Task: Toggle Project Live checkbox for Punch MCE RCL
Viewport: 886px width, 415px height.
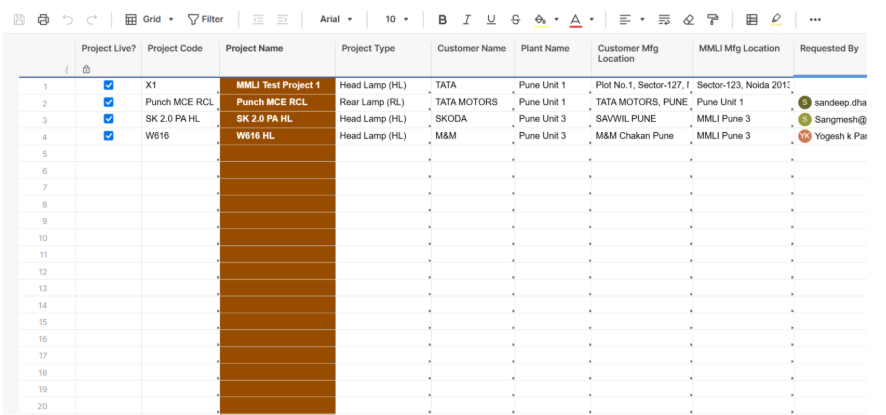Action: (109, 102)
